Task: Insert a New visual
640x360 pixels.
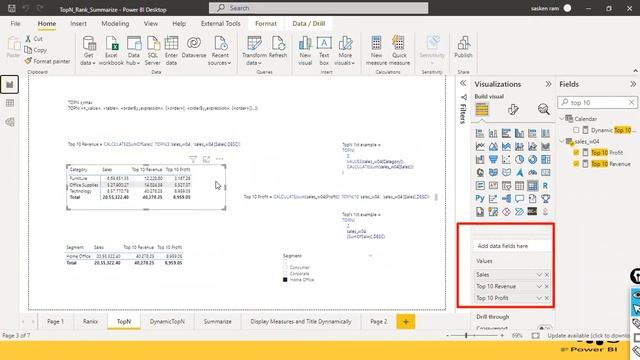Action: pyautogui.click(x=305, y=51)
